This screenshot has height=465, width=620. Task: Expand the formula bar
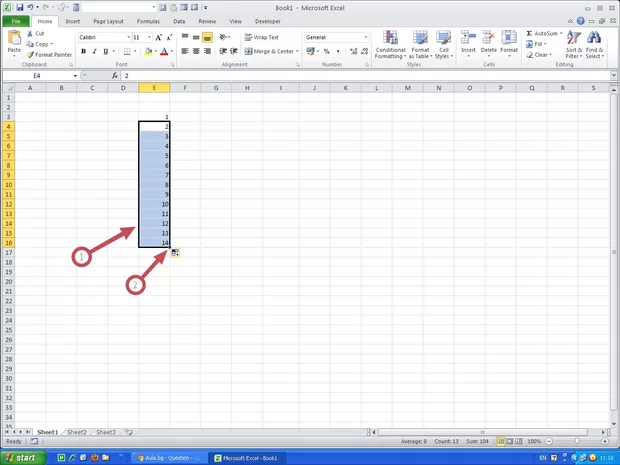point(614,76)
